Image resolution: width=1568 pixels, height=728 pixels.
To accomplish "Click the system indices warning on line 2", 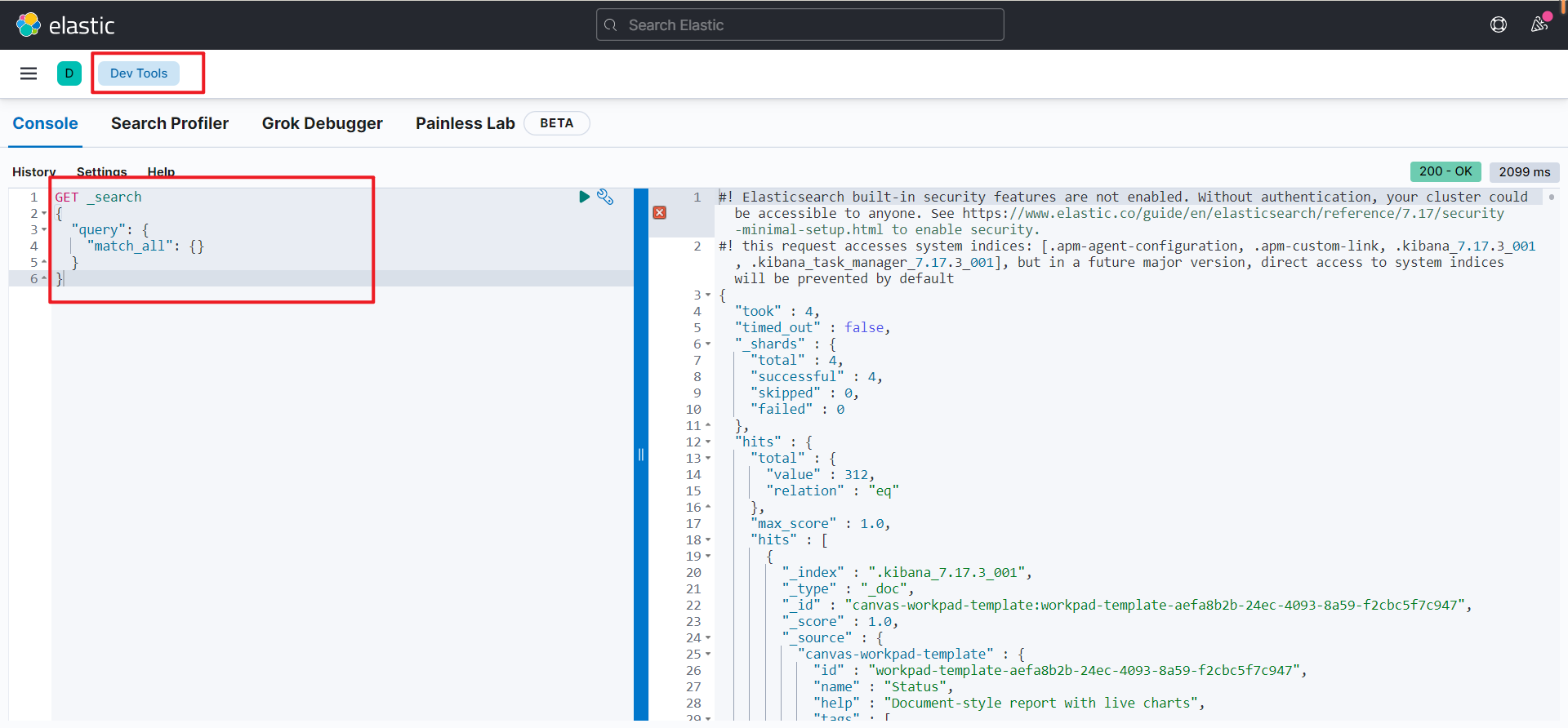I will click(1127, 262).
